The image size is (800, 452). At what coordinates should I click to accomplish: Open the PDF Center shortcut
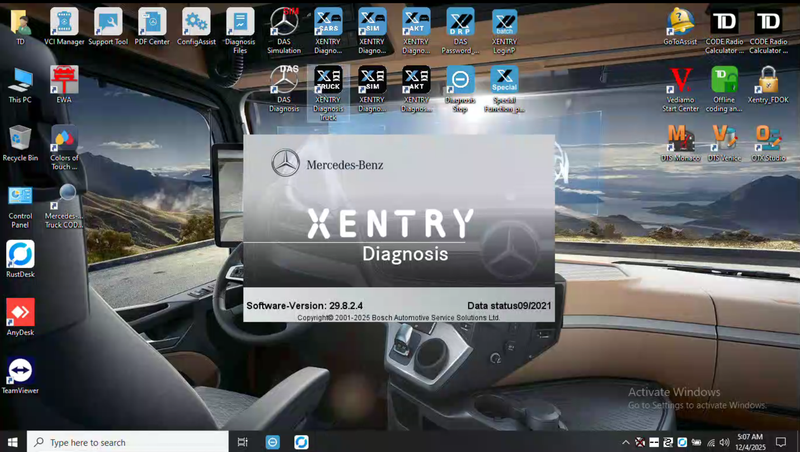[152, 22]
